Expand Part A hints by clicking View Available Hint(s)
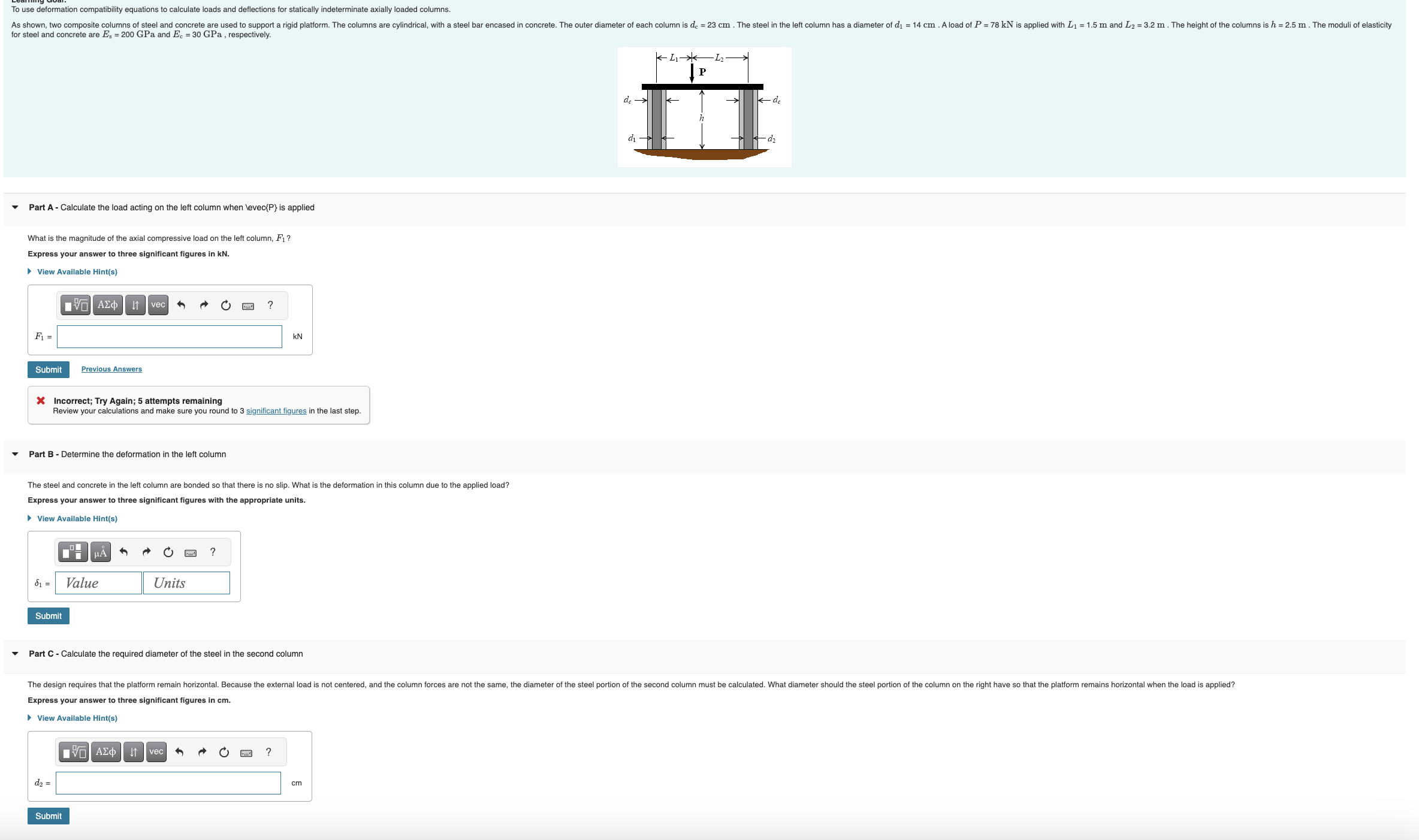Image resolution: width=1419 pixels, height=840 pixels. 76,271
